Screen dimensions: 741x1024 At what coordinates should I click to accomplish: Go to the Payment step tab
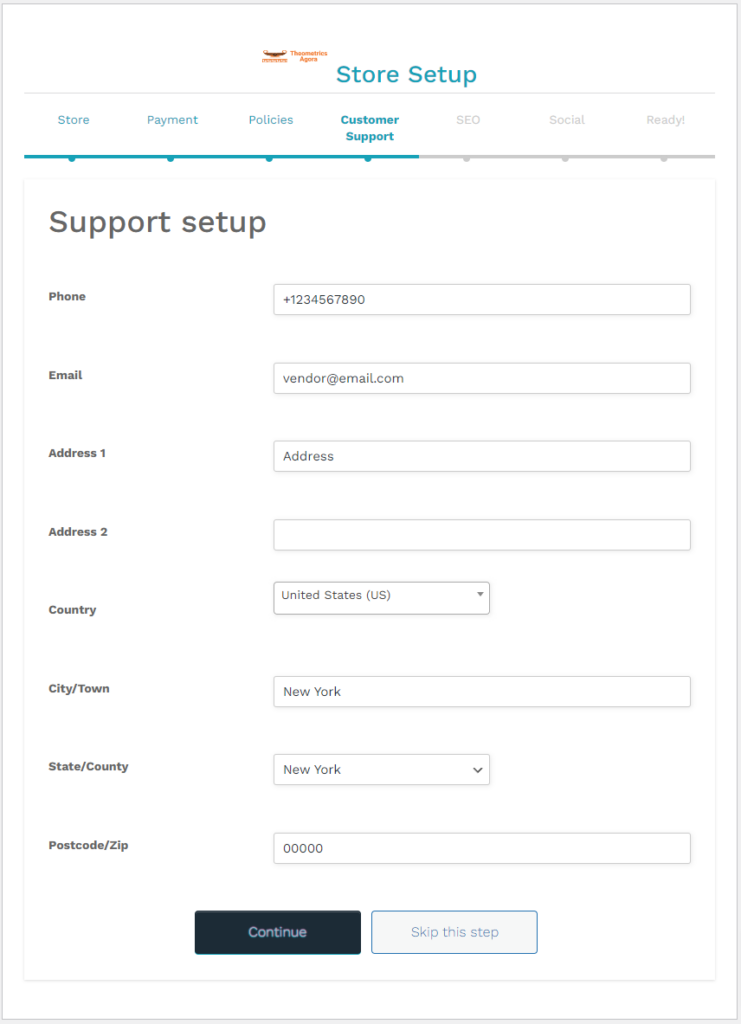(x=172, y=120)
